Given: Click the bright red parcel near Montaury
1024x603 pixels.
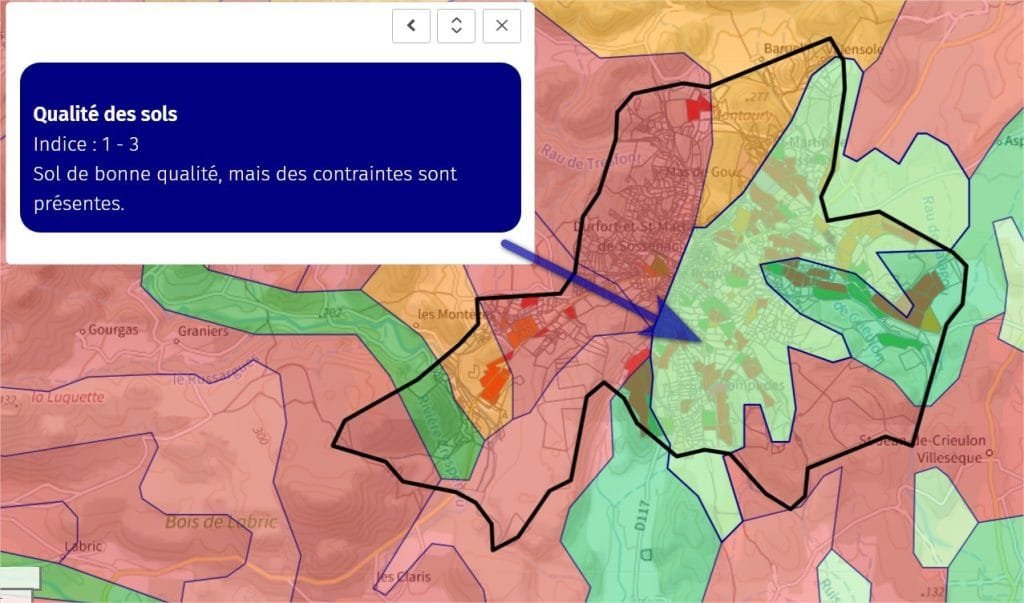Looking at the screenshot, I should 697,105.
